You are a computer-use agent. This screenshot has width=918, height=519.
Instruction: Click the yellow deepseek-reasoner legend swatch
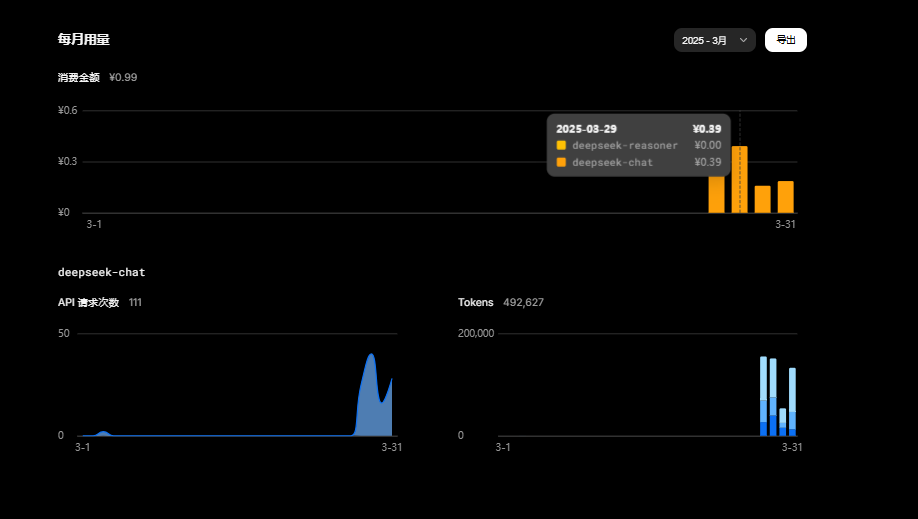point(561,145)
